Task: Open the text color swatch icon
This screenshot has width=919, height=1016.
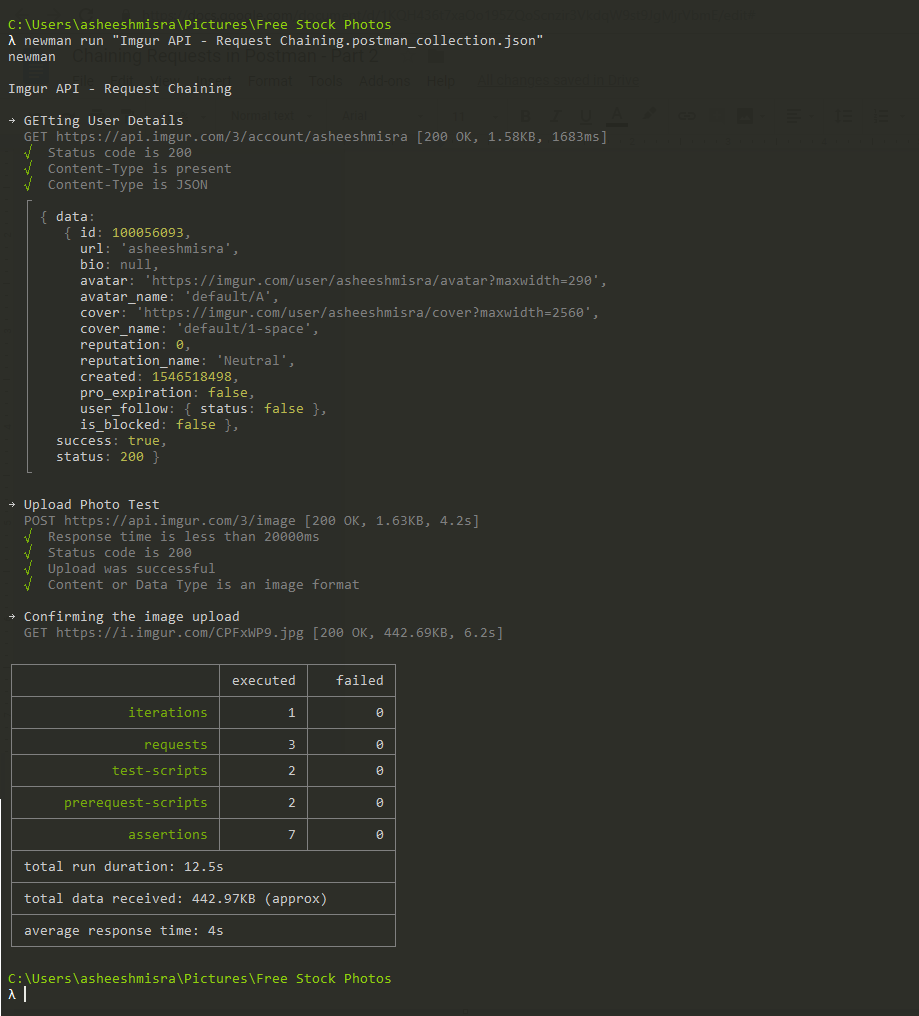Action: [x=616, y=114]
